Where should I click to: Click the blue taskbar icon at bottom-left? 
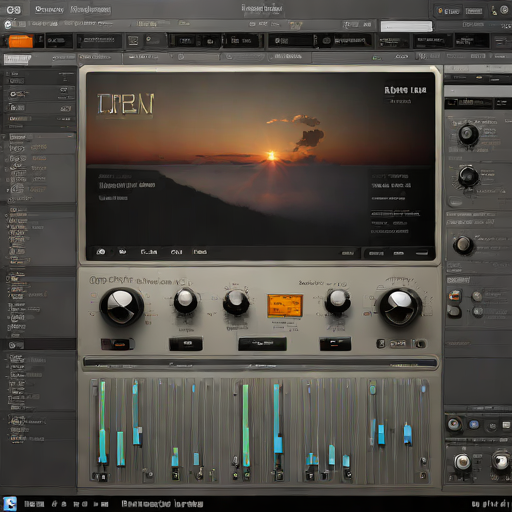(x=10, y=503)
